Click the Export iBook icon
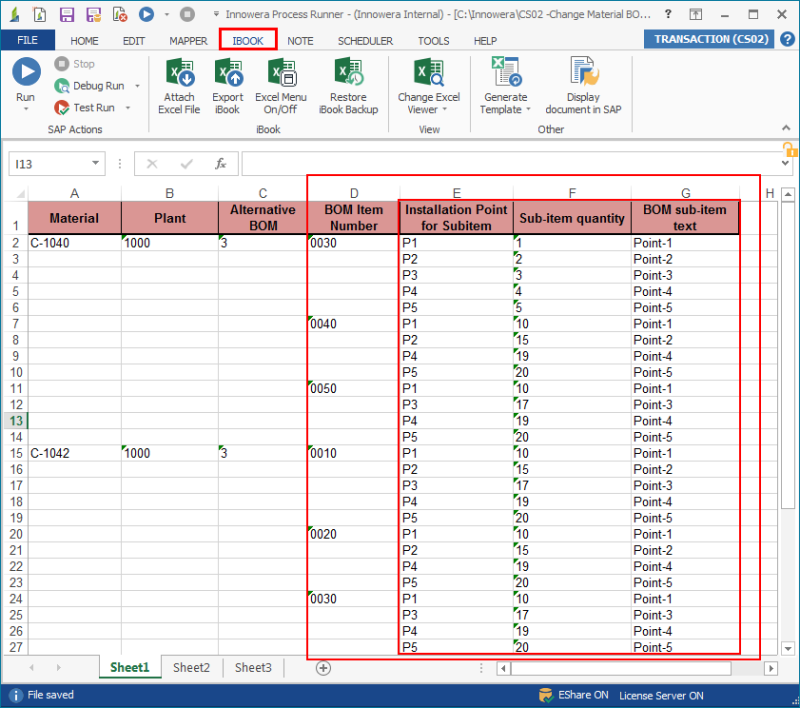The image size is (800, 708). pyautogui.click(x=227, y=74)
